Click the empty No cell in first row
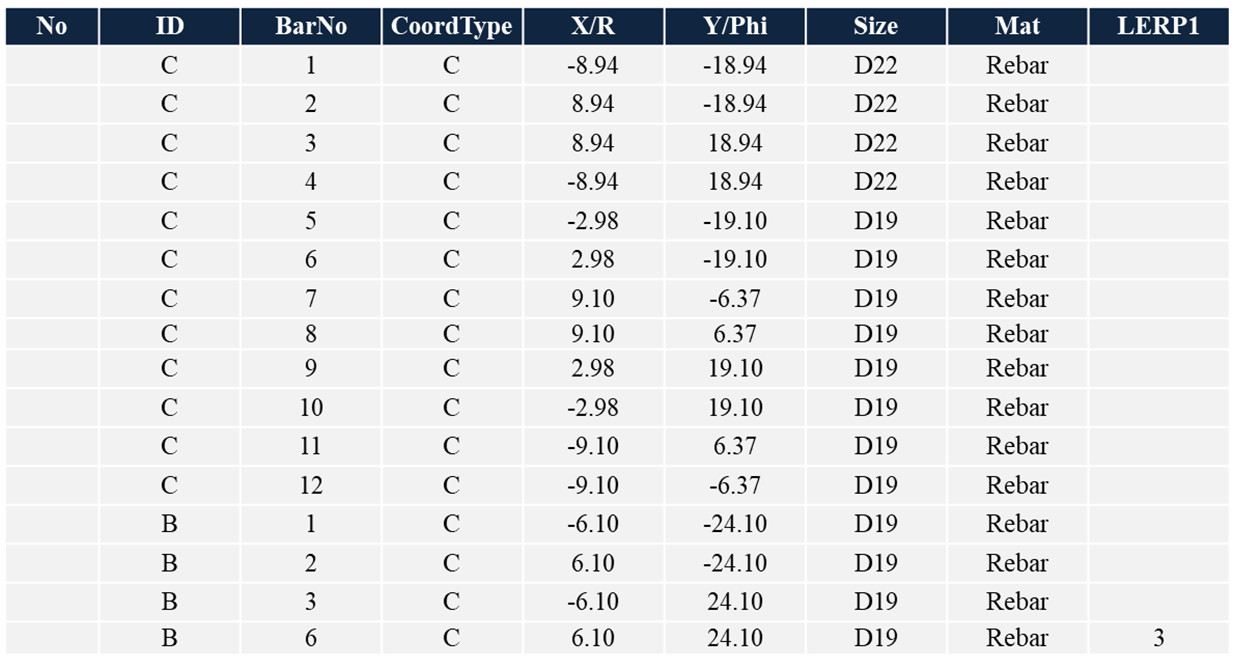This screenshot has width=1237, height=659. point(52,66)
